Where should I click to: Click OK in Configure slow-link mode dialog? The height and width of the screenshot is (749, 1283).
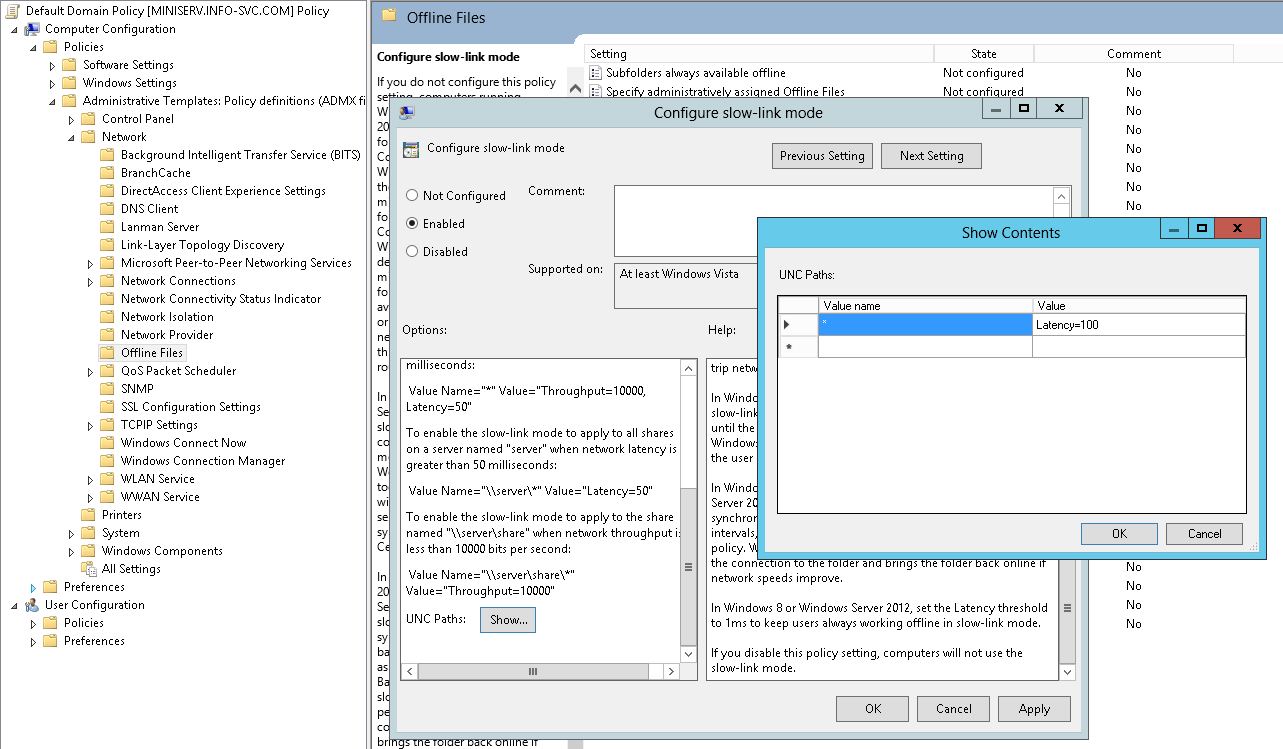[x=873, y=709]
